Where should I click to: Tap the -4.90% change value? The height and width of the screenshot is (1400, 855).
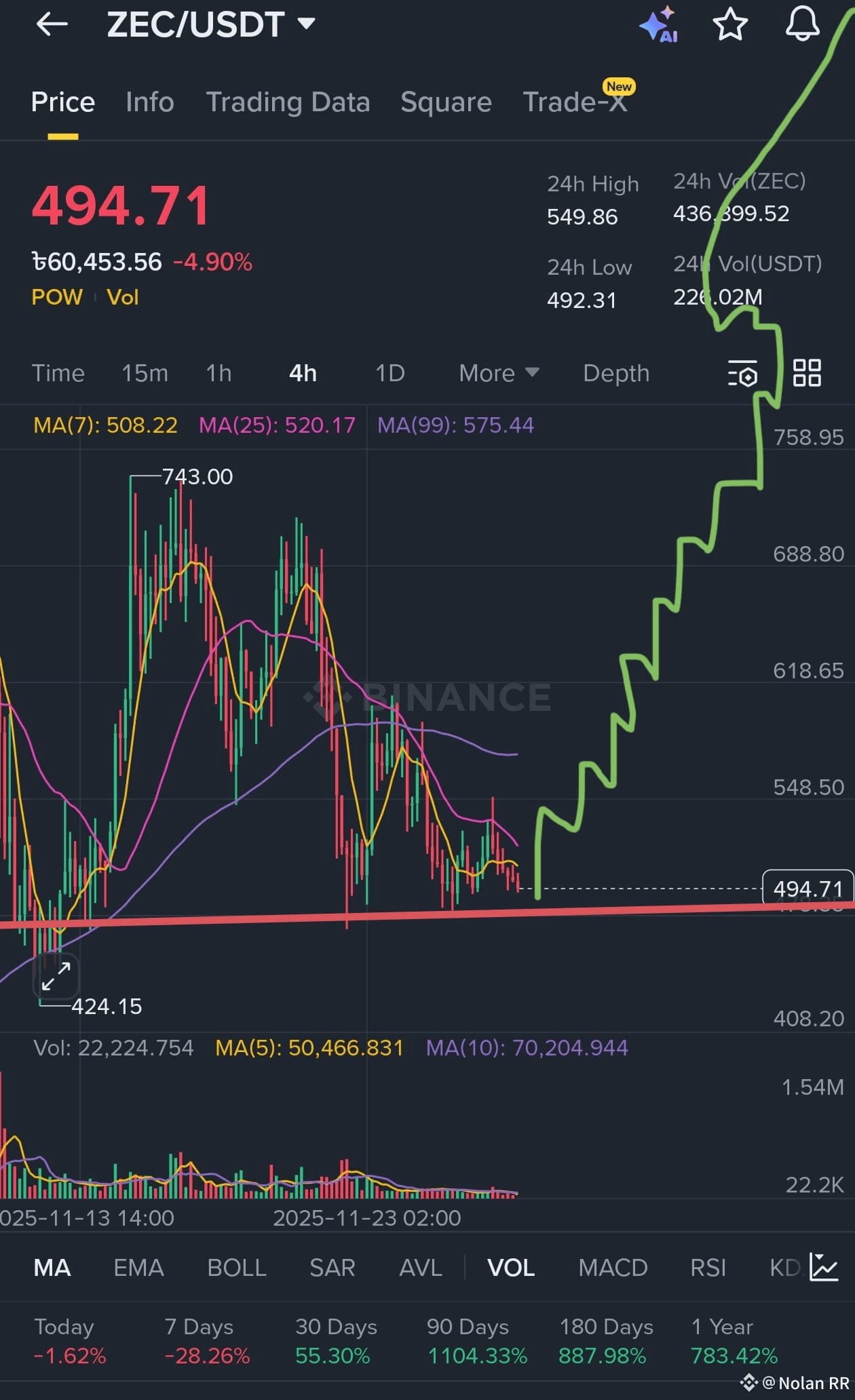click(212, 262)
